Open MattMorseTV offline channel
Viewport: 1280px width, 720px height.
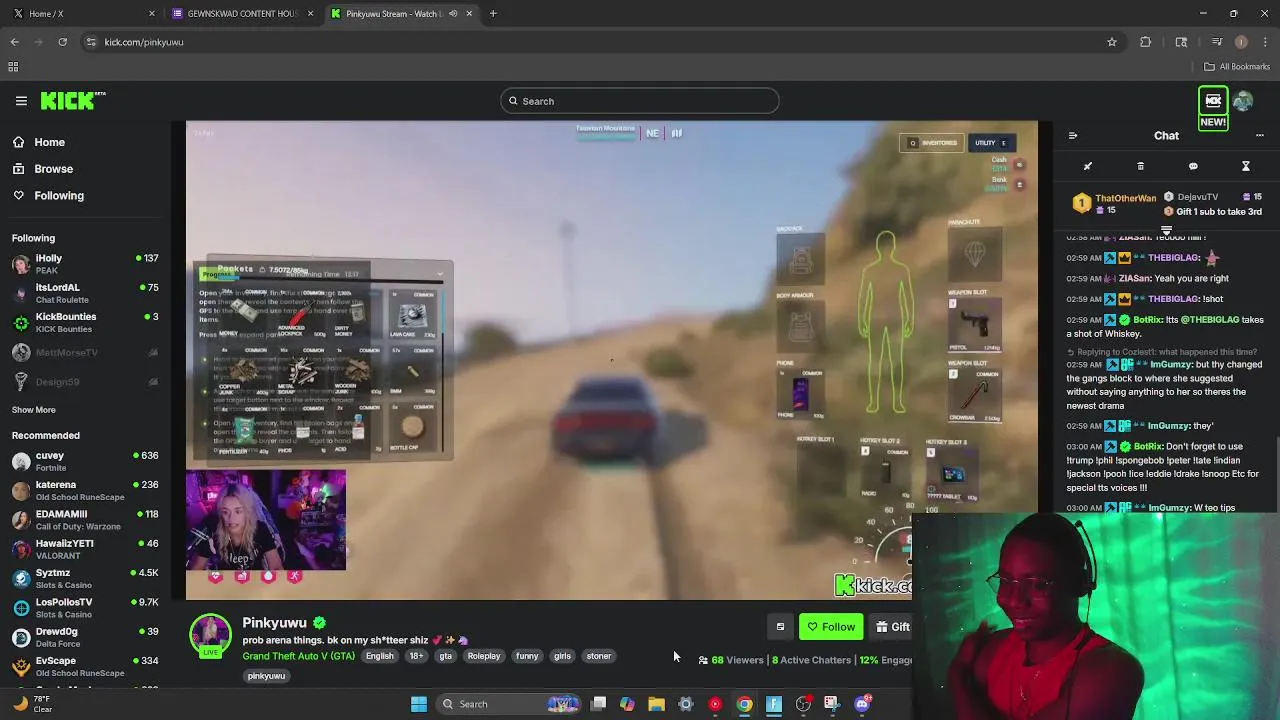point(85,353)
